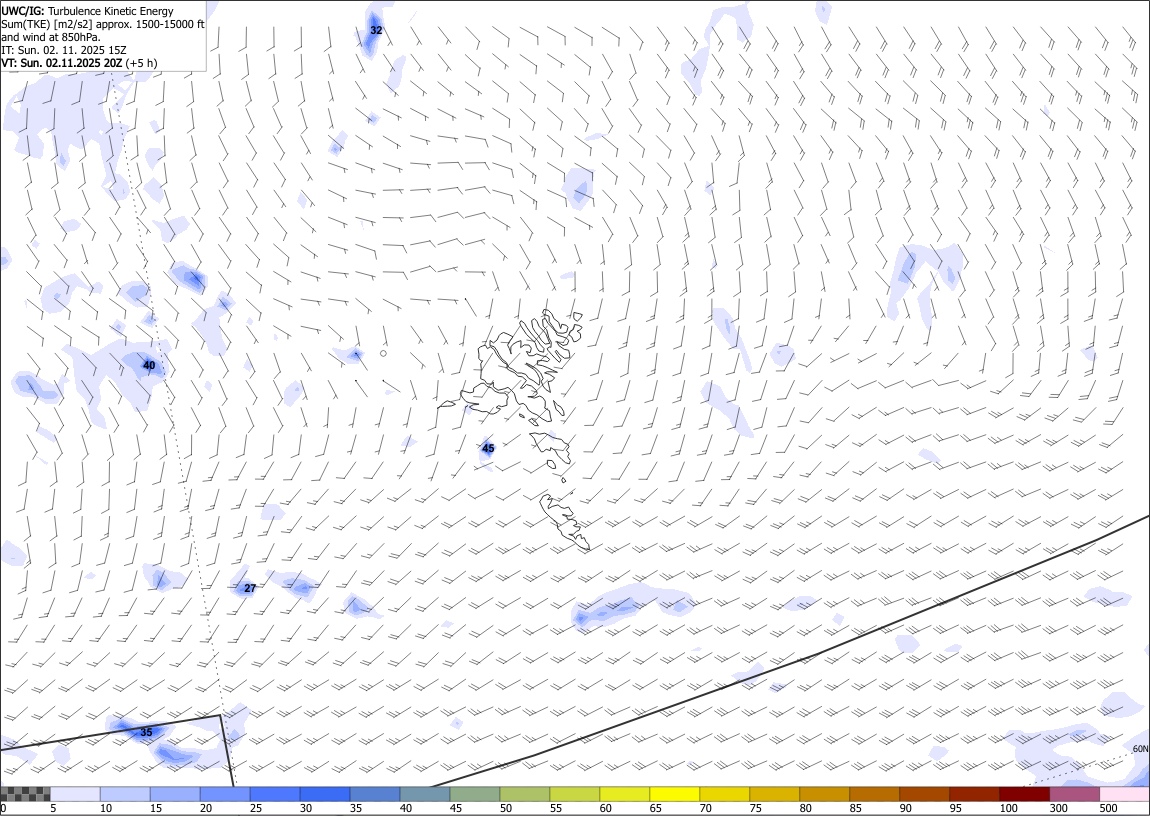The image size is (1150, 816).
Task: Select the brown swatch between 90 and 95
Action: [923, 794]
